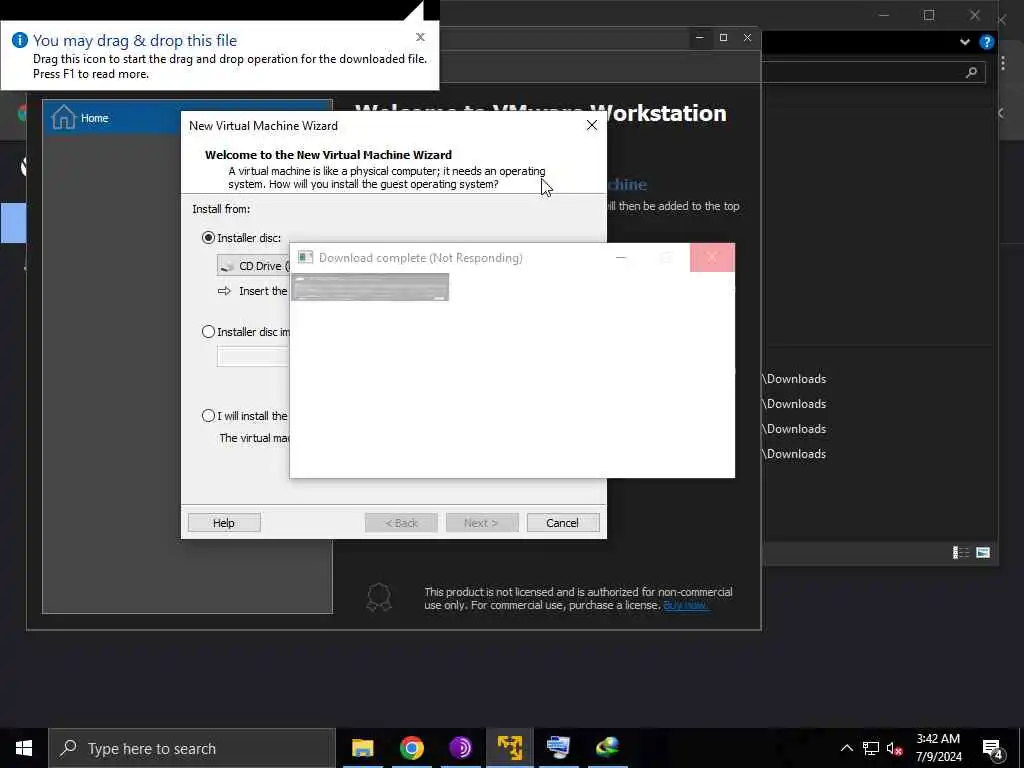The image size is (1024, 768).
Task: Open the three-dot menu behind File Explorer
Action: click(x=1003, y=63)
